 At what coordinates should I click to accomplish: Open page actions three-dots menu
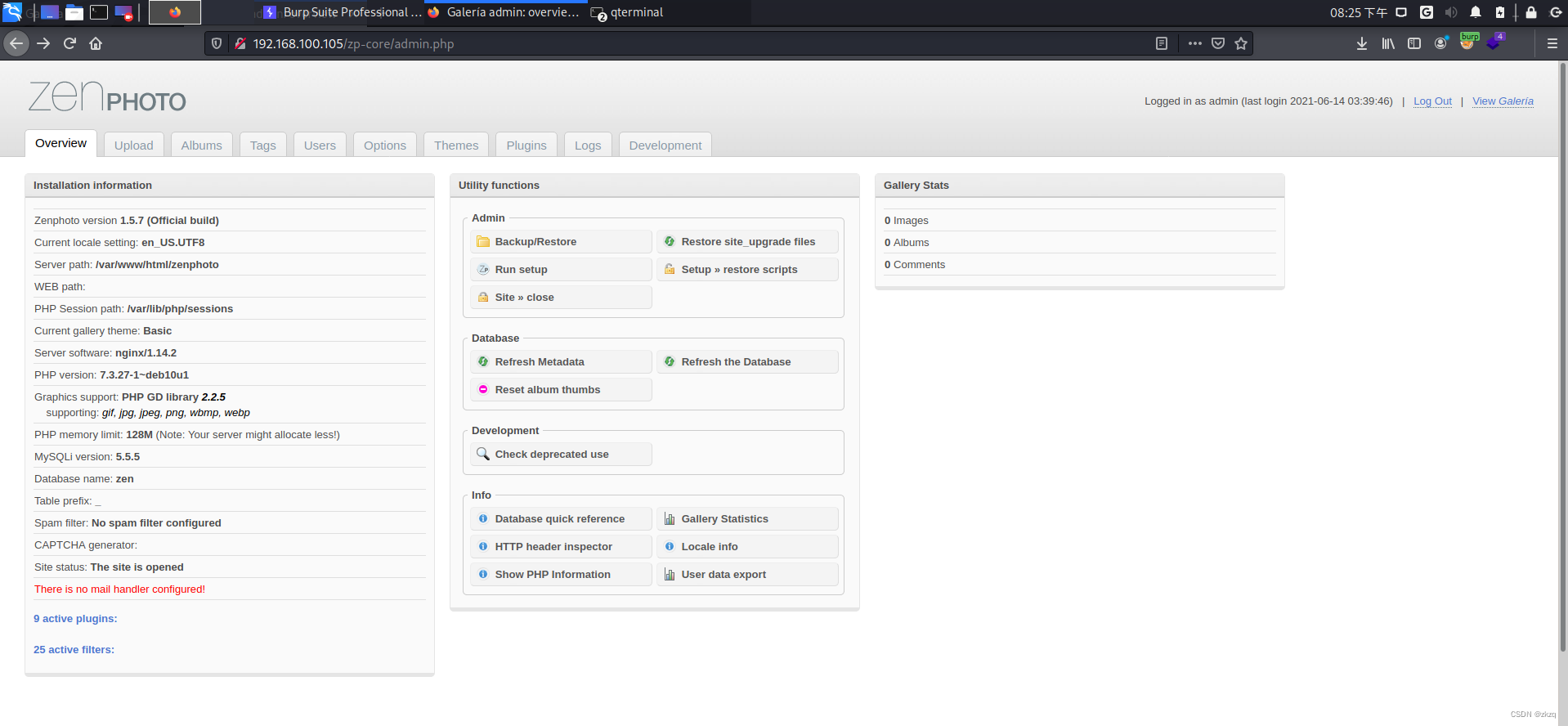click(x=1194, y=43)
